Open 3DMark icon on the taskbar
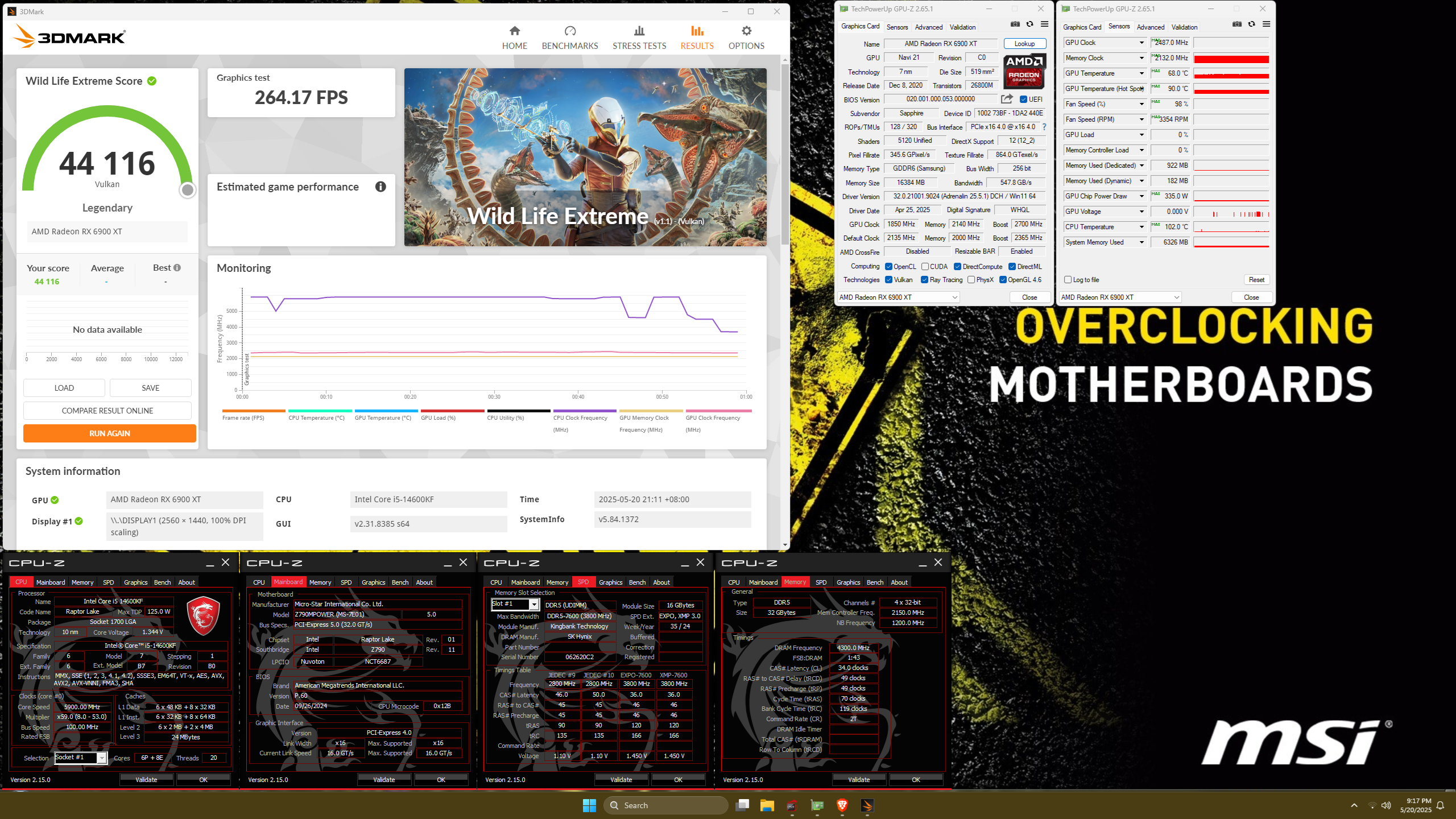The width and height of the screenshot is (1456, 819). [x=867, y=805]
